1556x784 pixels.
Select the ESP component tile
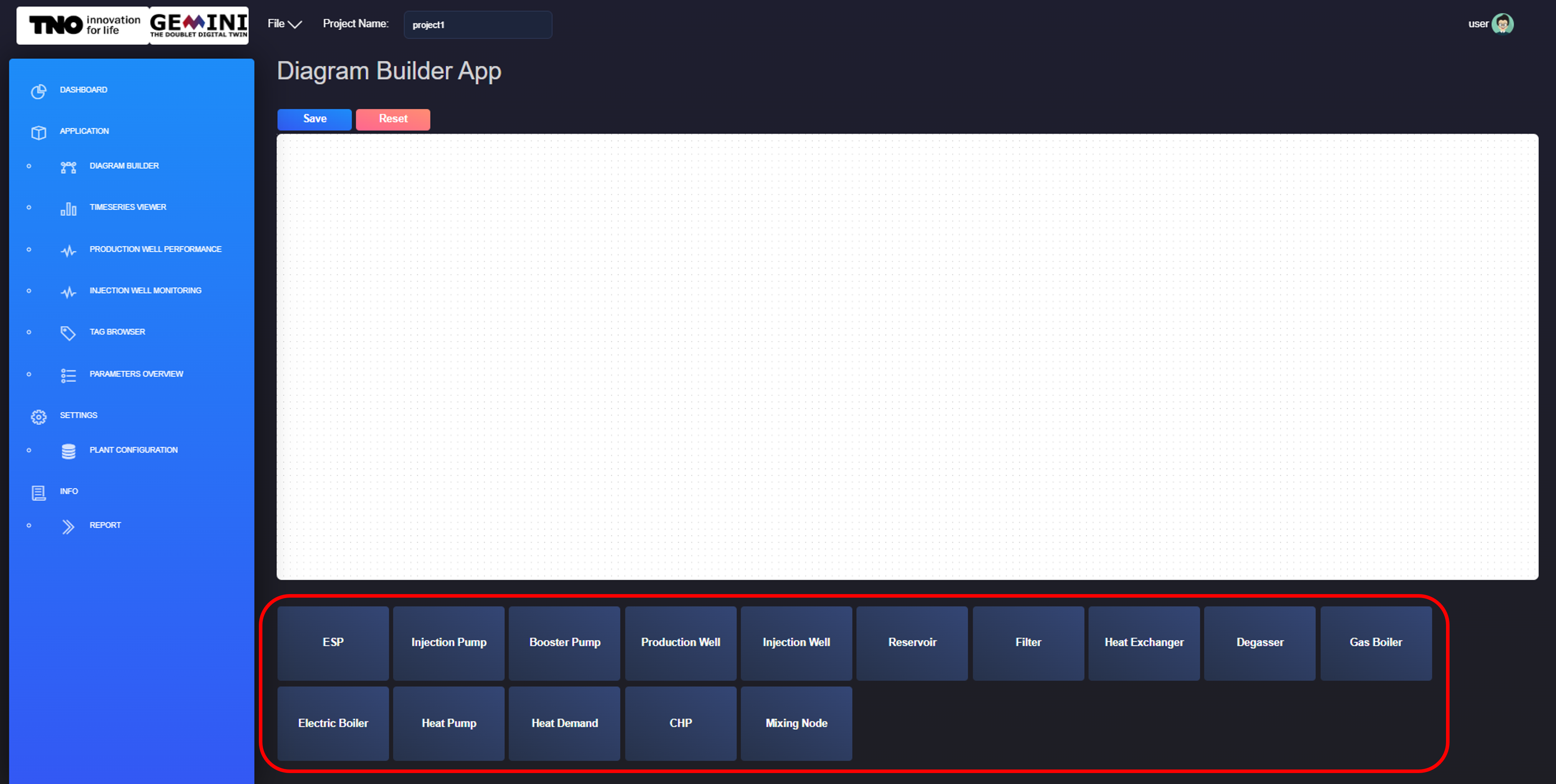pos(333,643)
